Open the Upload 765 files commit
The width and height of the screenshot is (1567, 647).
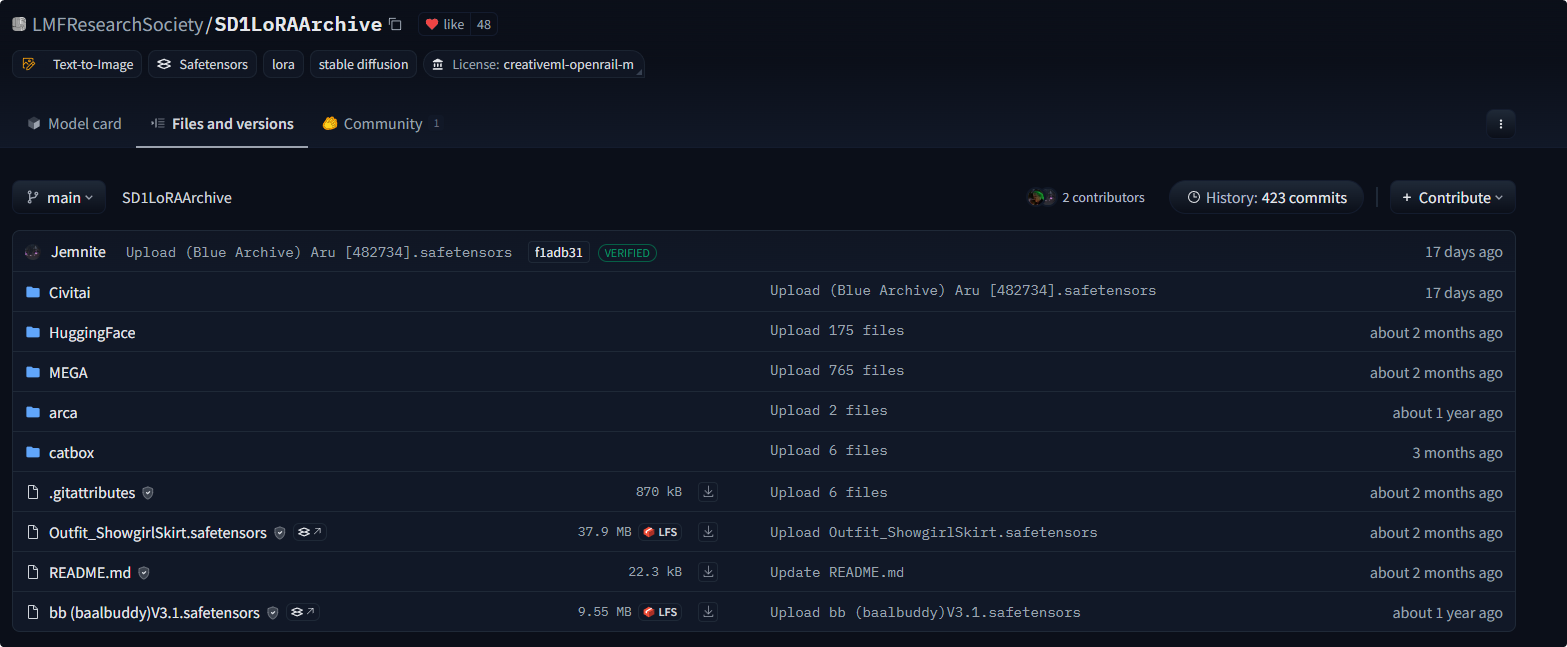[x=837, y=371]
